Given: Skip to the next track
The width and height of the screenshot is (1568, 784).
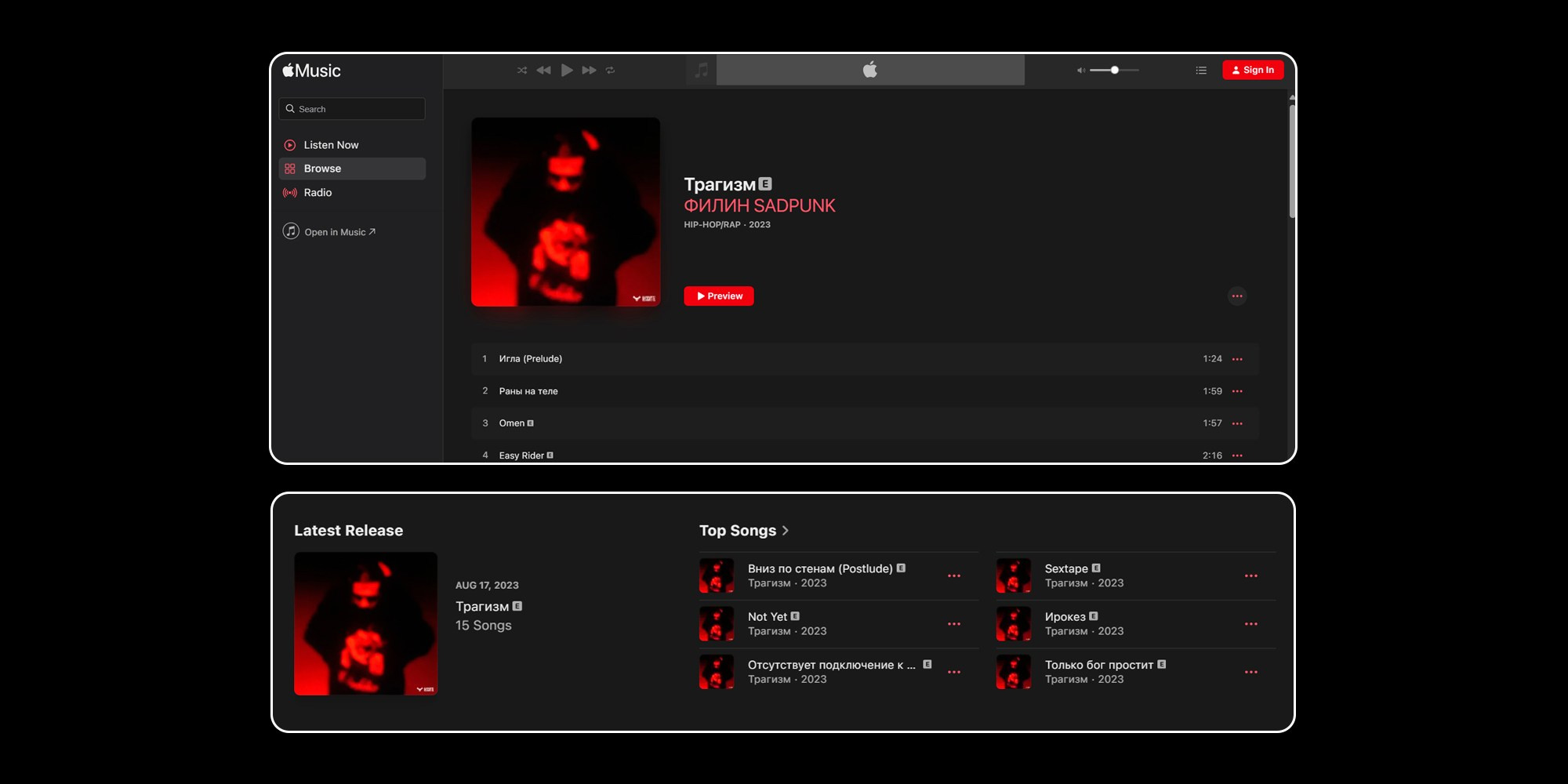Looking at the screenshot, I should (589, 71).
